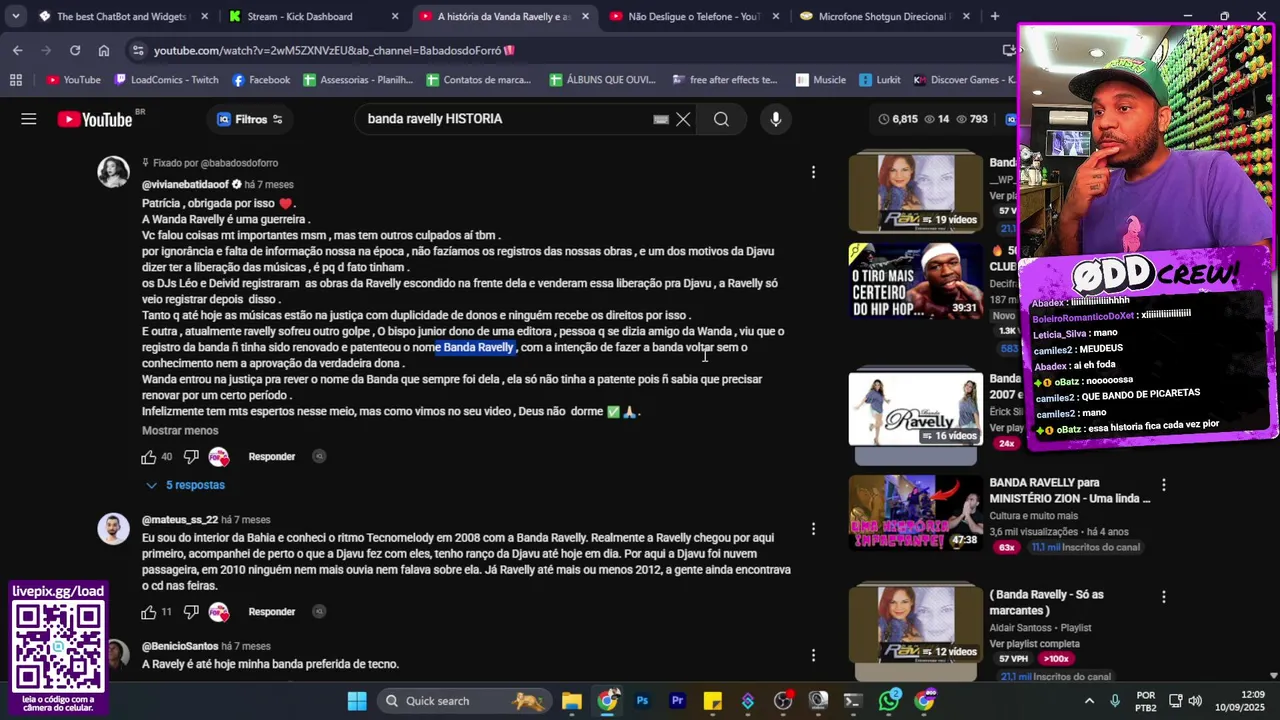
Task: View site information icon in address bar
Action: [138, 50]
